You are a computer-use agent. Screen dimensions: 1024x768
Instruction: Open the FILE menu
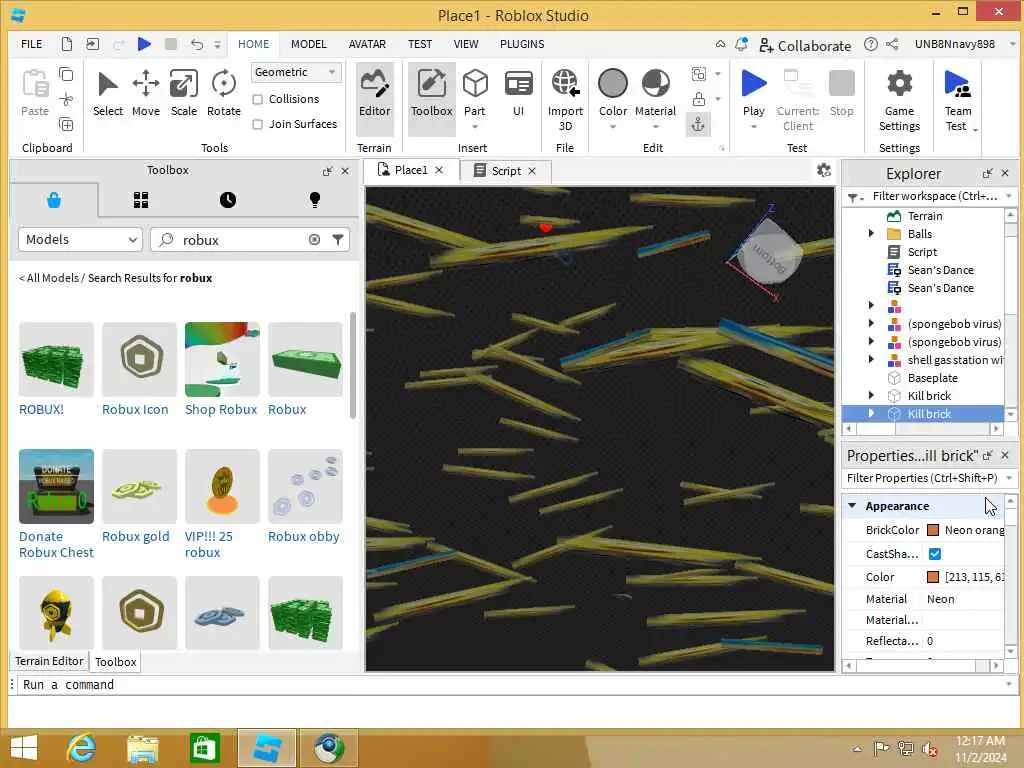[31, 44]
